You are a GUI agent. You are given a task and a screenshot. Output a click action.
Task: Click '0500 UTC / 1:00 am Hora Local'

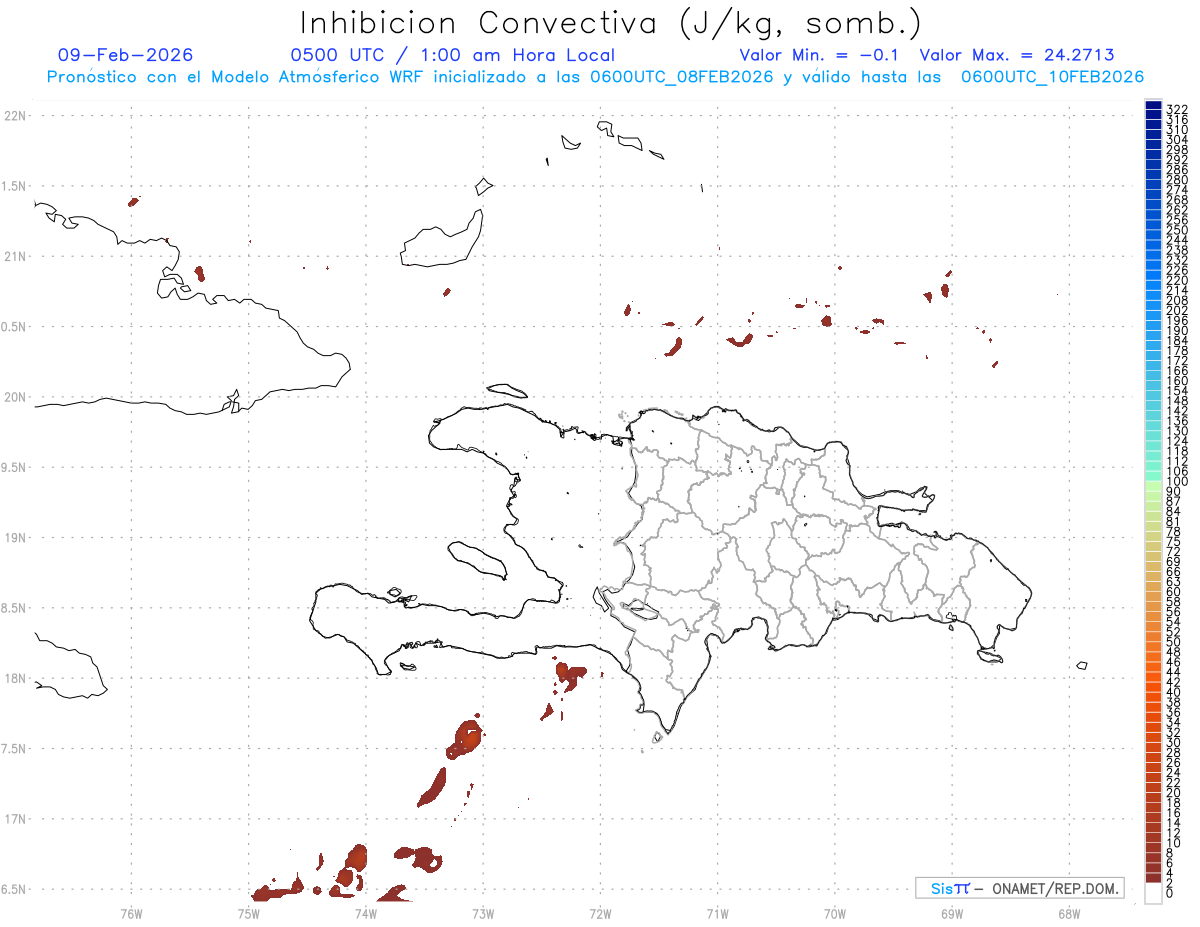pos(452,55)
